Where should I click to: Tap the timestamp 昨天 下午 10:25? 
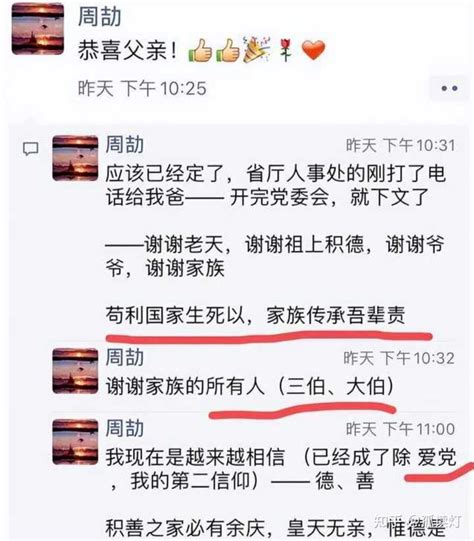pos(142,88)
